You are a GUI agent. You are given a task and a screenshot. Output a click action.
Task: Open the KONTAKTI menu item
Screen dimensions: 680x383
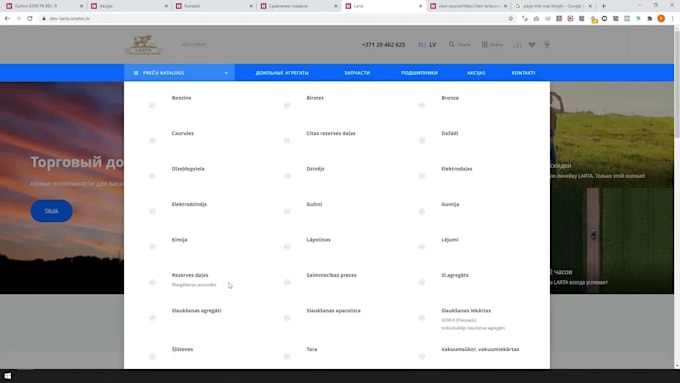(x=523, y=73)
